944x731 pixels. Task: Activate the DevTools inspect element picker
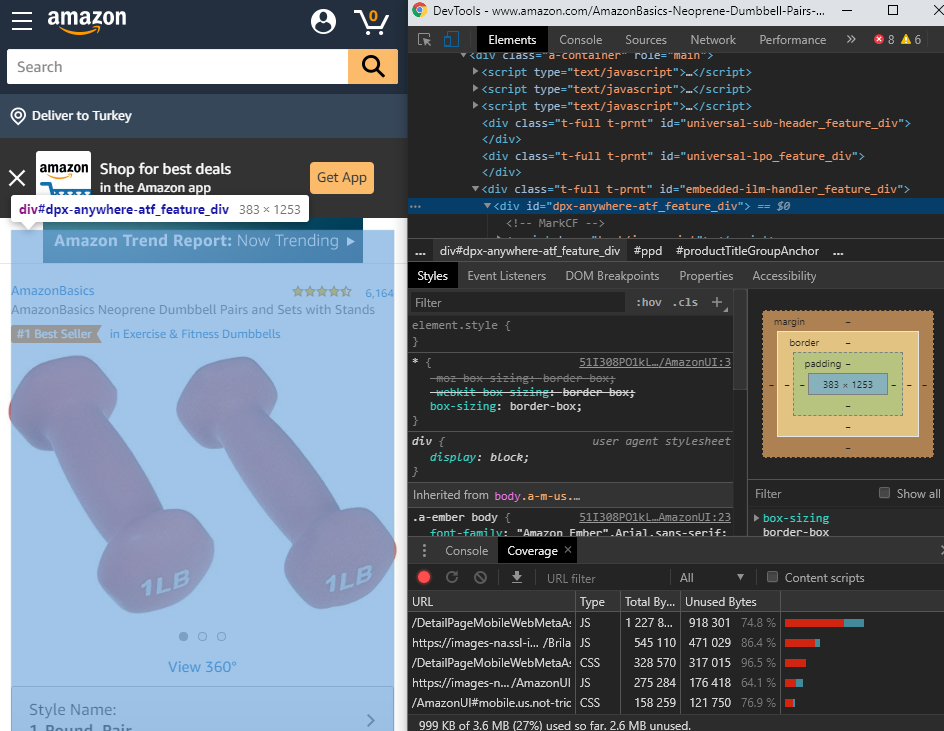[424, 40]
